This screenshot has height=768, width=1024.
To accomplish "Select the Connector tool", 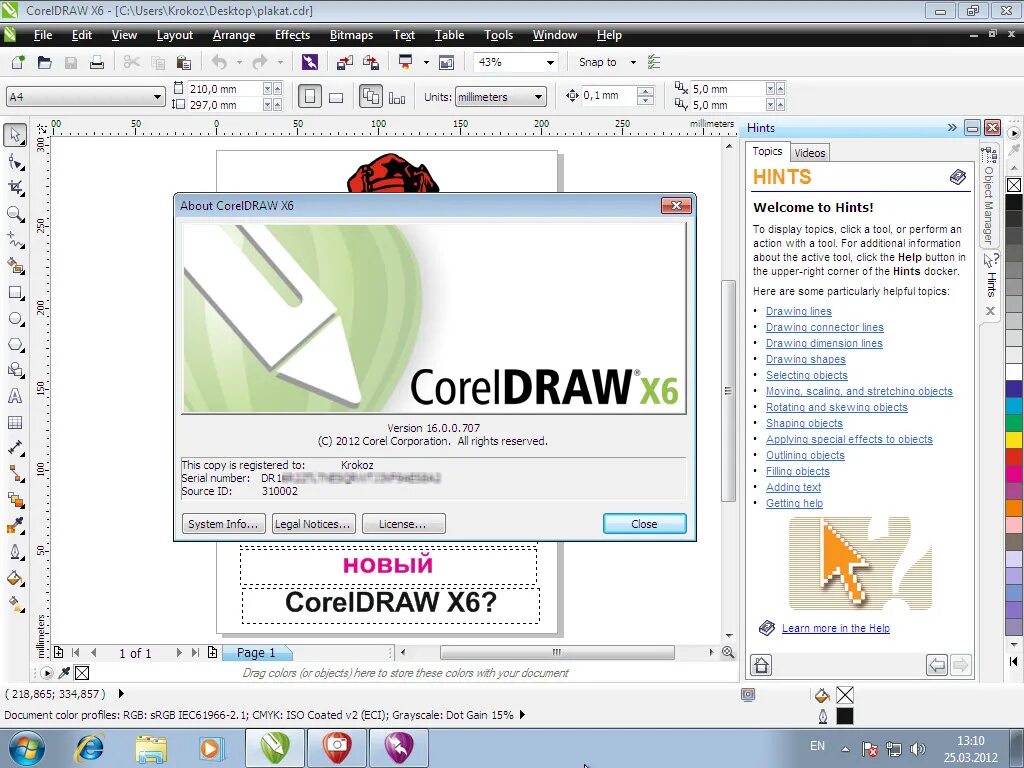I will click(x=15, y=474).
